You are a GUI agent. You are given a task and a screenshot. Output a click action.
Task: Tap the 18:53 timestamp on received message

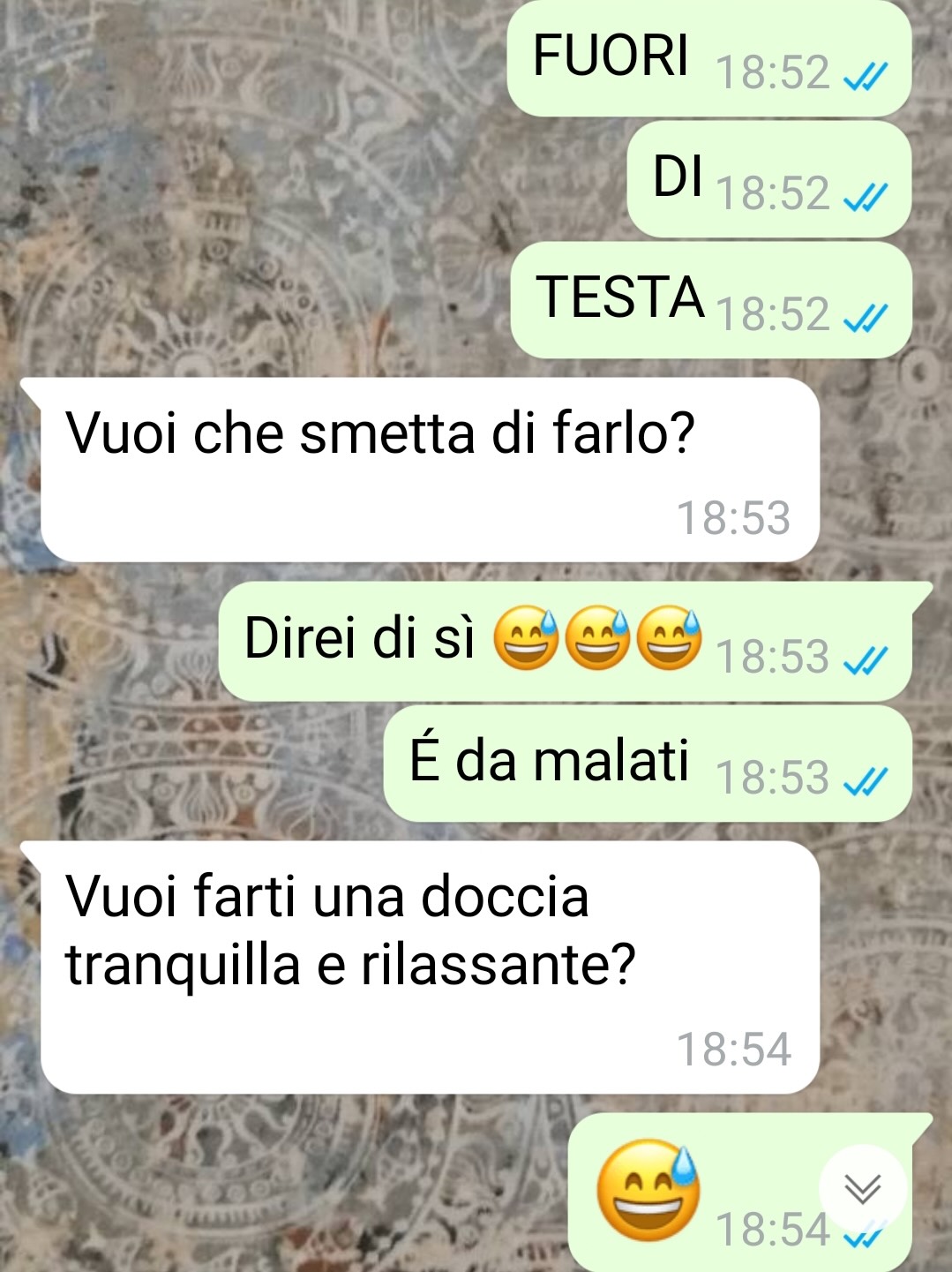pyautogui.click(x=733, y=518)
